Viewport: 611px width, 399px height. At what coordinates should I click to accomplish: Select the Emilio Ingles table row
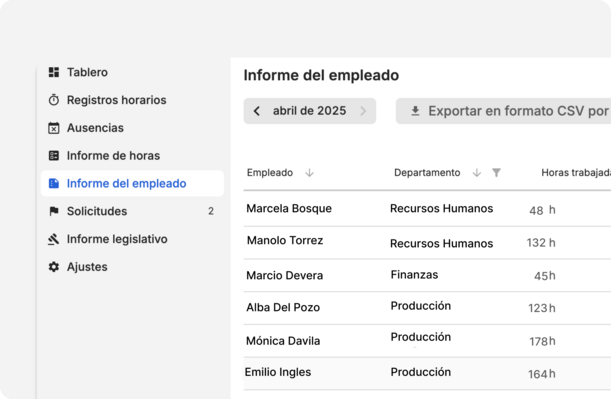(427, 373)
